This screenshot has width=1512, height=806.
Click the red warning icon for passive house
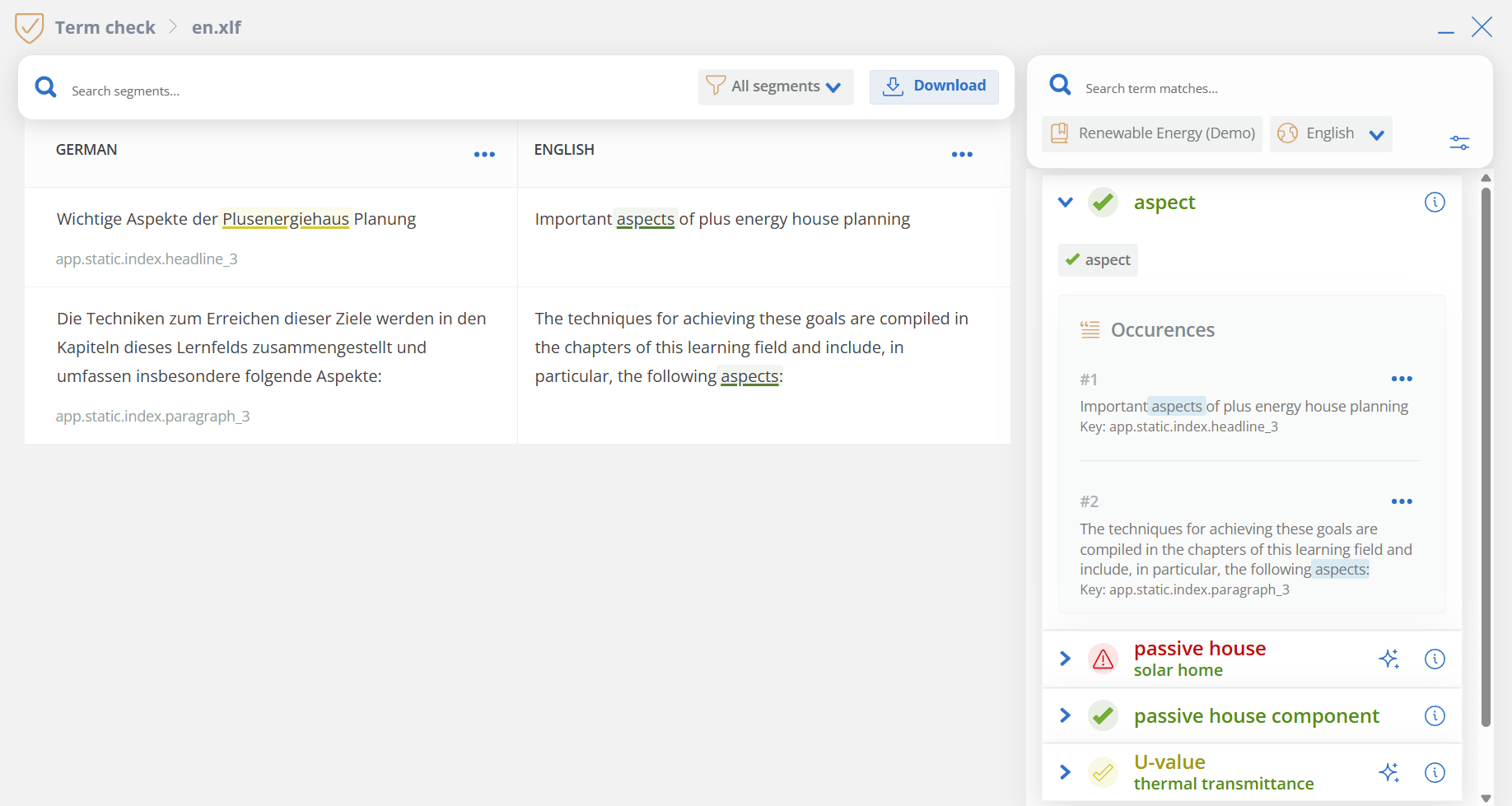[1103, 659]
